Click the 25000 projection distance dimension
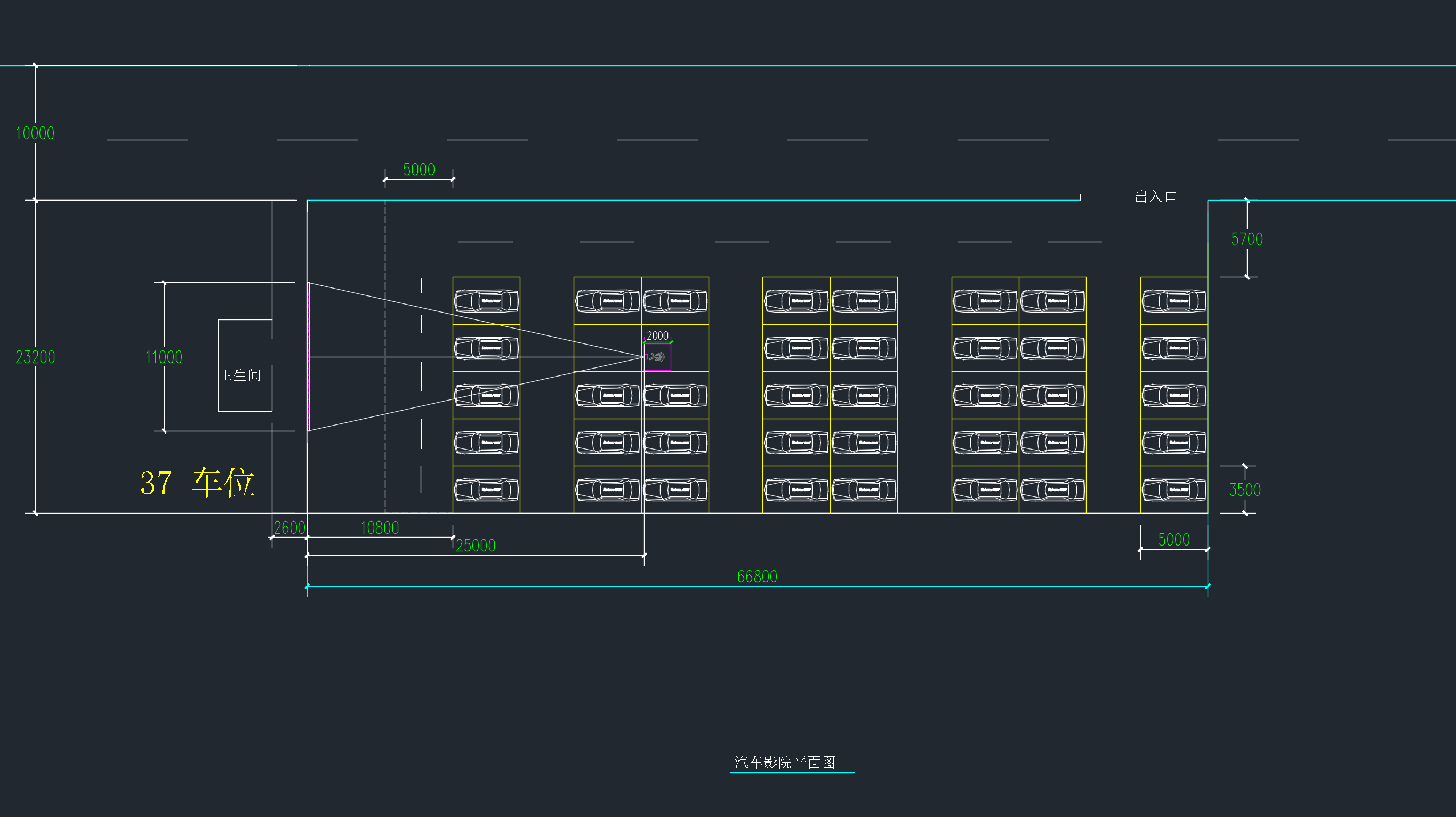The width and height of the screenshot is (1456, 817). click(476, 546)
